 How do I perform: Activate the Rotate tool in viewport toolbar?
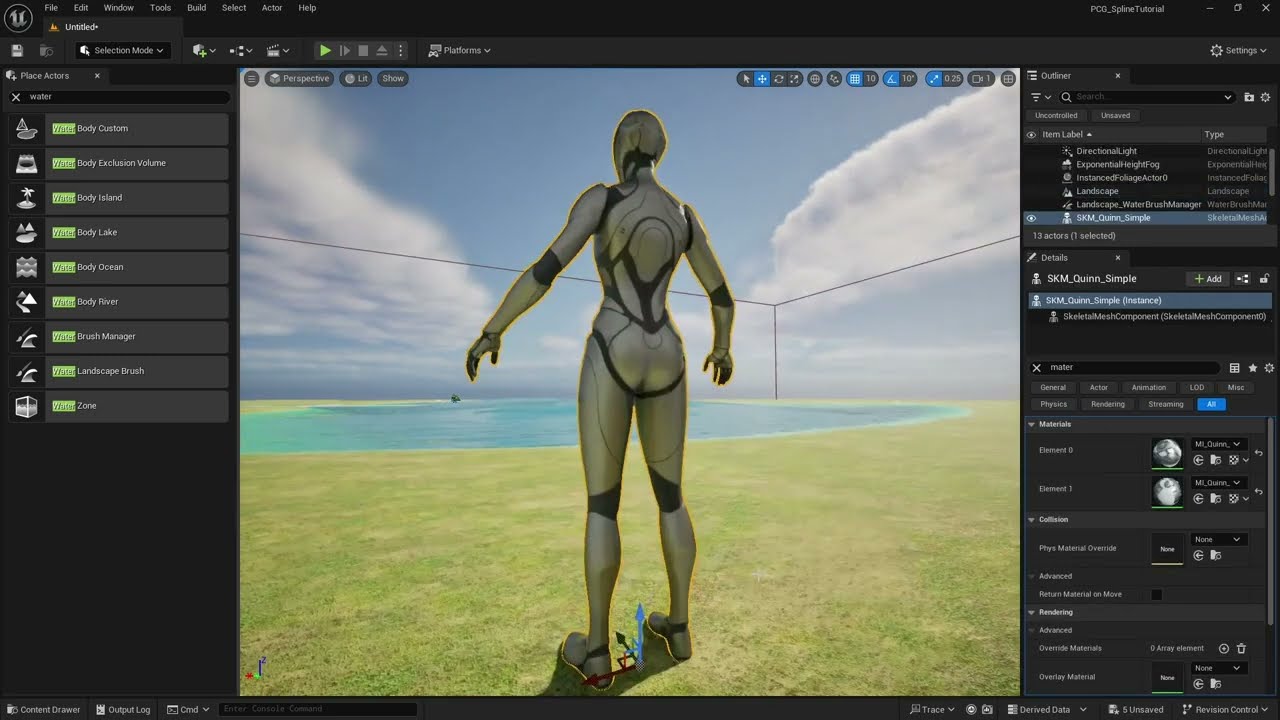[778, 78]
